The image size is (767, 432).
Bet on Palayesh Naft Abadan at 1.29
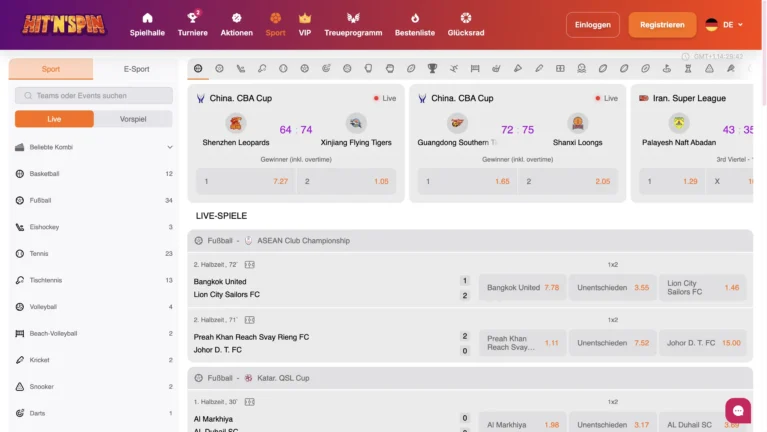(x=672, y=182)
